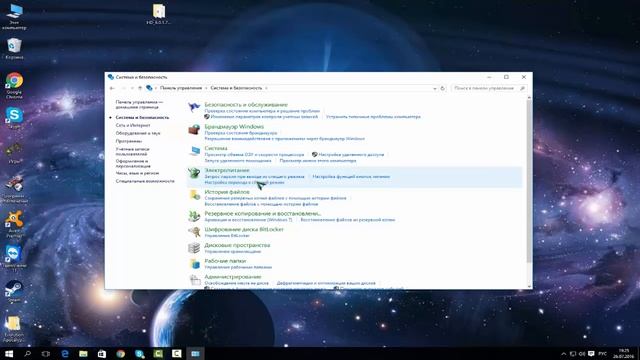The width and height of the screenshot is (640, 360).
Task: Show hidden system tray icons
Action: (564, 353)
